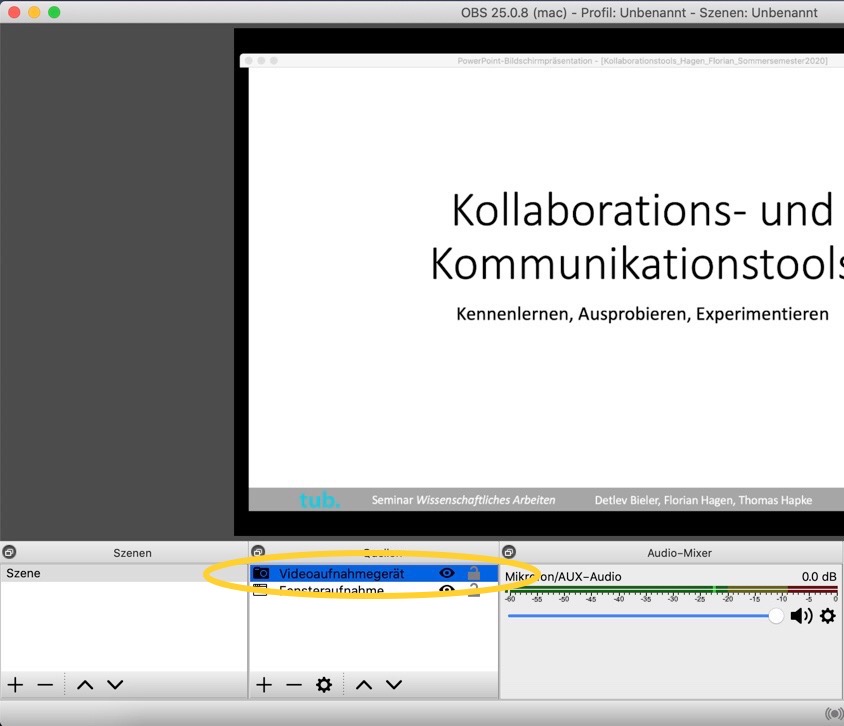Open the Mikrofon/AUX-Audio settings gear

(x=827, y=616)
